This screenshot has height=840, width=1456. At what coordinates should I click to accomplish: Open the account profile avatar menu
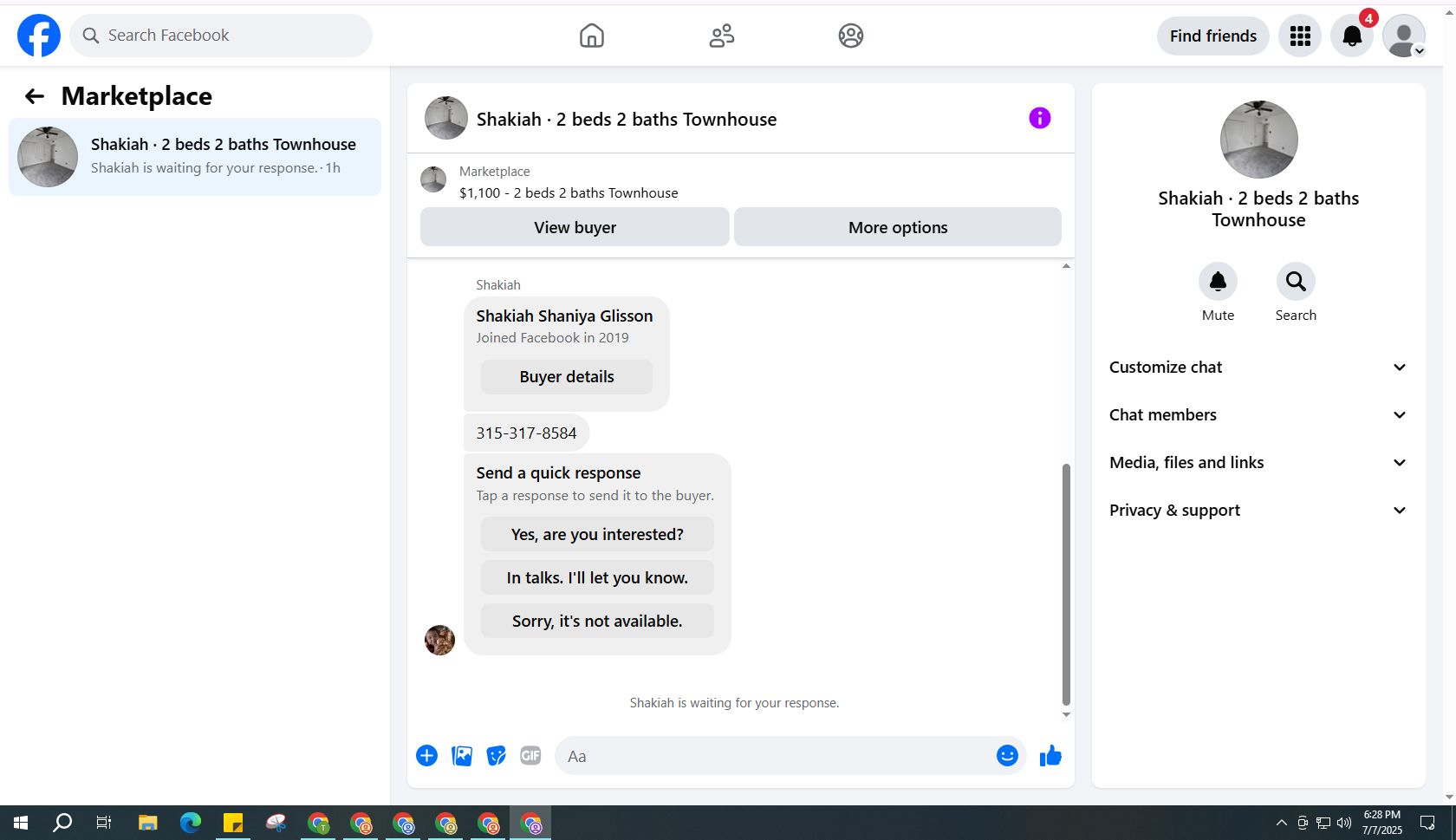pyautogui.click(x=1404, y=36)
